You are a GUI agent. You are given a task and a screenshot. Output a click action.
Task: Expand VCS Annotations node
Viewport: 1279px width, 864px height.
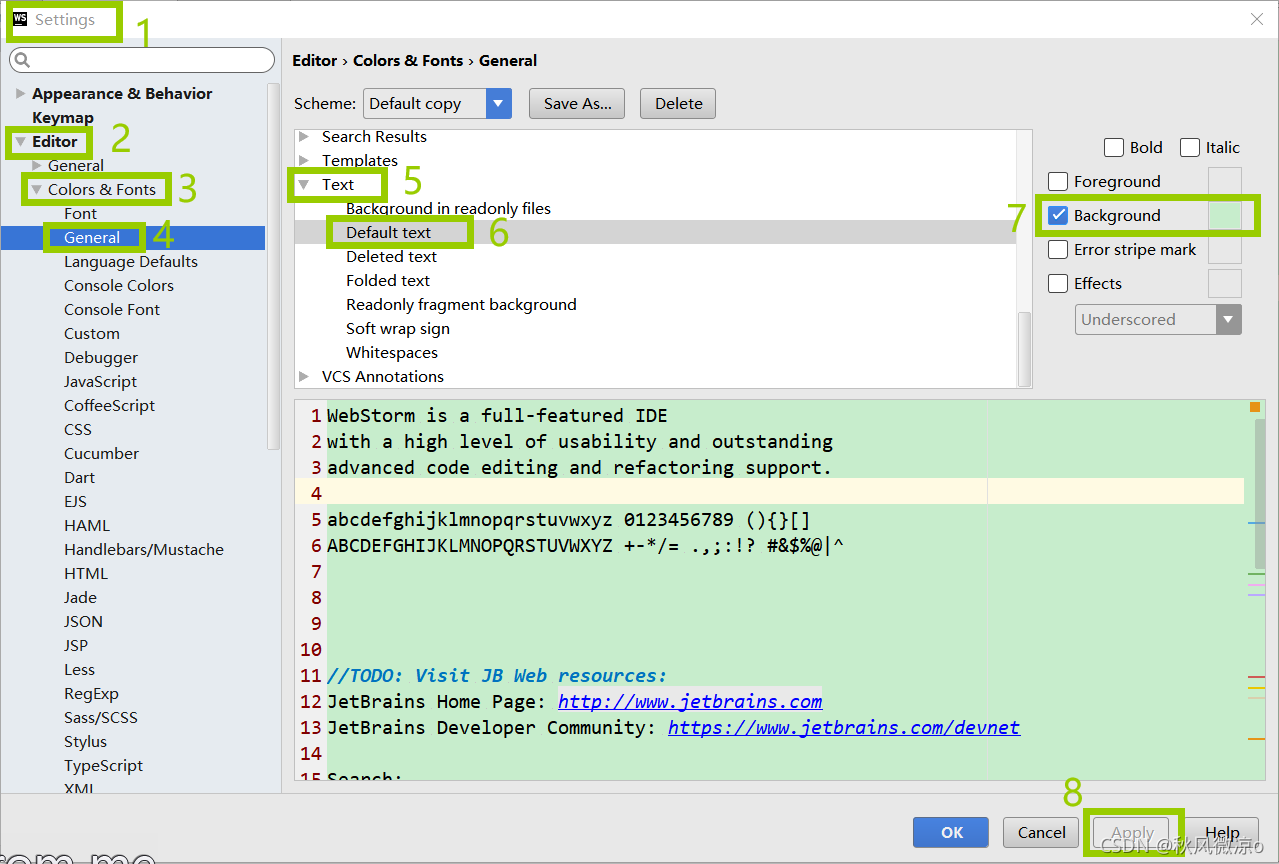304,377
